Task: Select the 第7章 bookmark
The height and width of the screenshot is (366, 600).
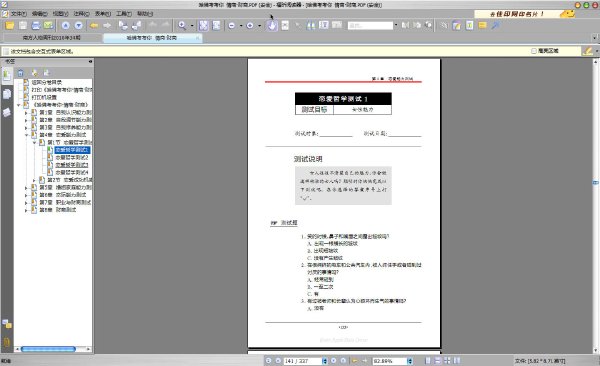Action: [65, 203]
